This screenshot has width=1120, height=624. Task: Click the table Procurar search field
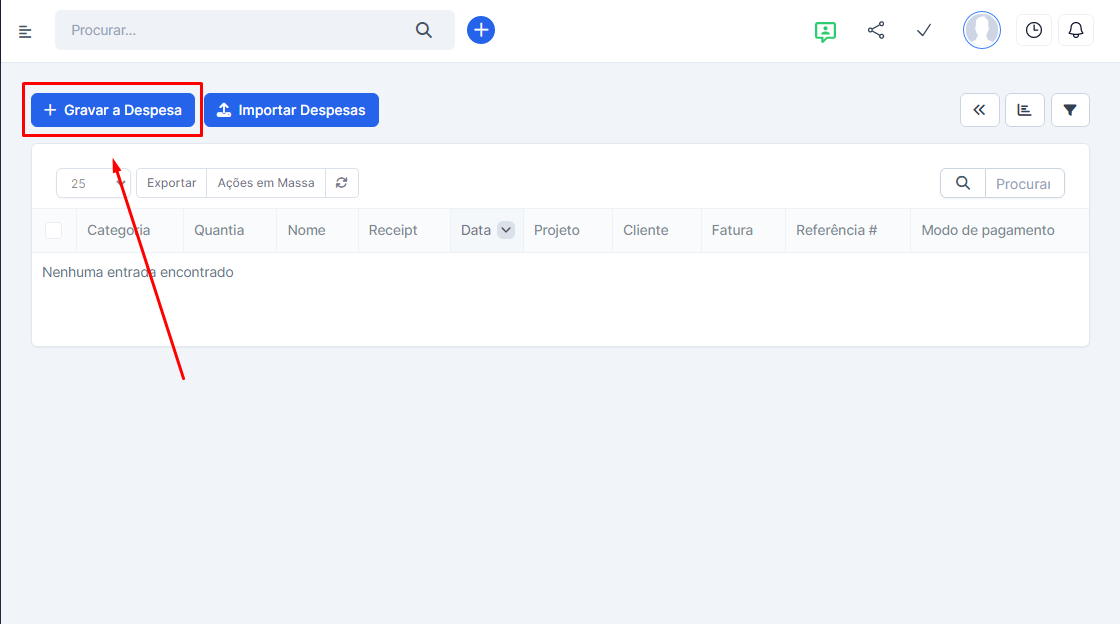pos(1024,184)
